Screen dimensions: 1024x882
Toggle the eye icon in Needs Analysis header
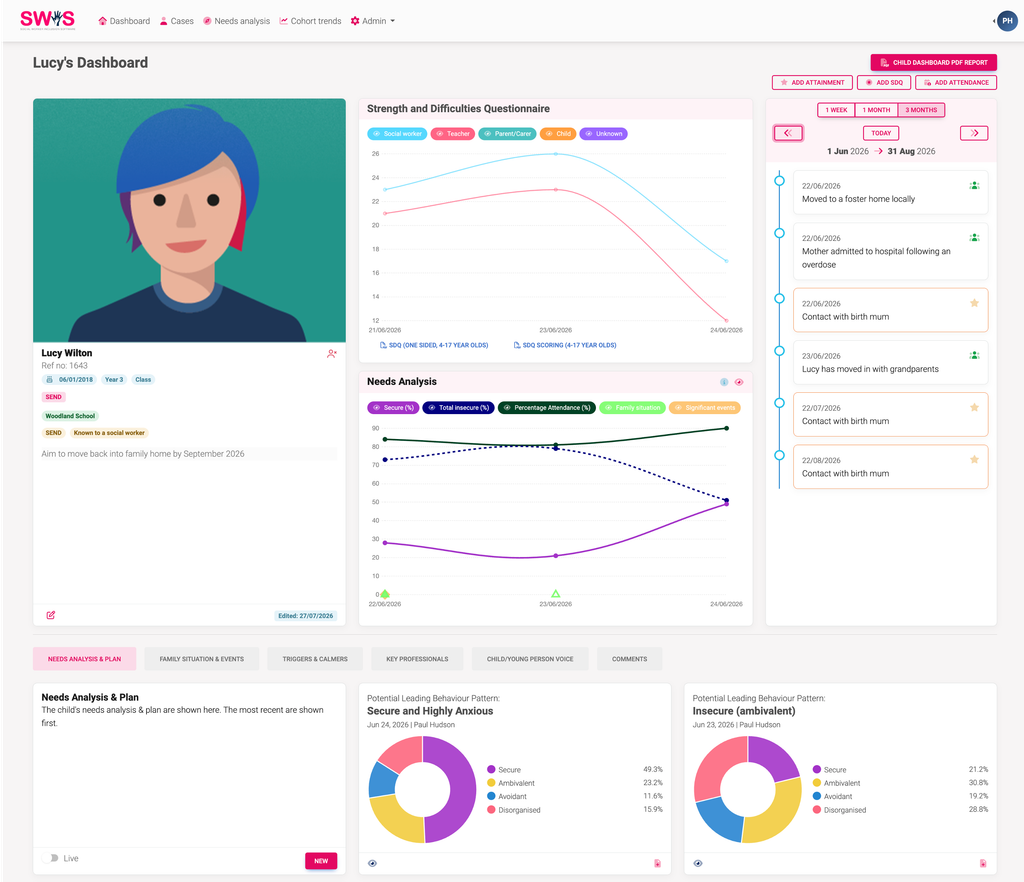[x=739, y=382]
